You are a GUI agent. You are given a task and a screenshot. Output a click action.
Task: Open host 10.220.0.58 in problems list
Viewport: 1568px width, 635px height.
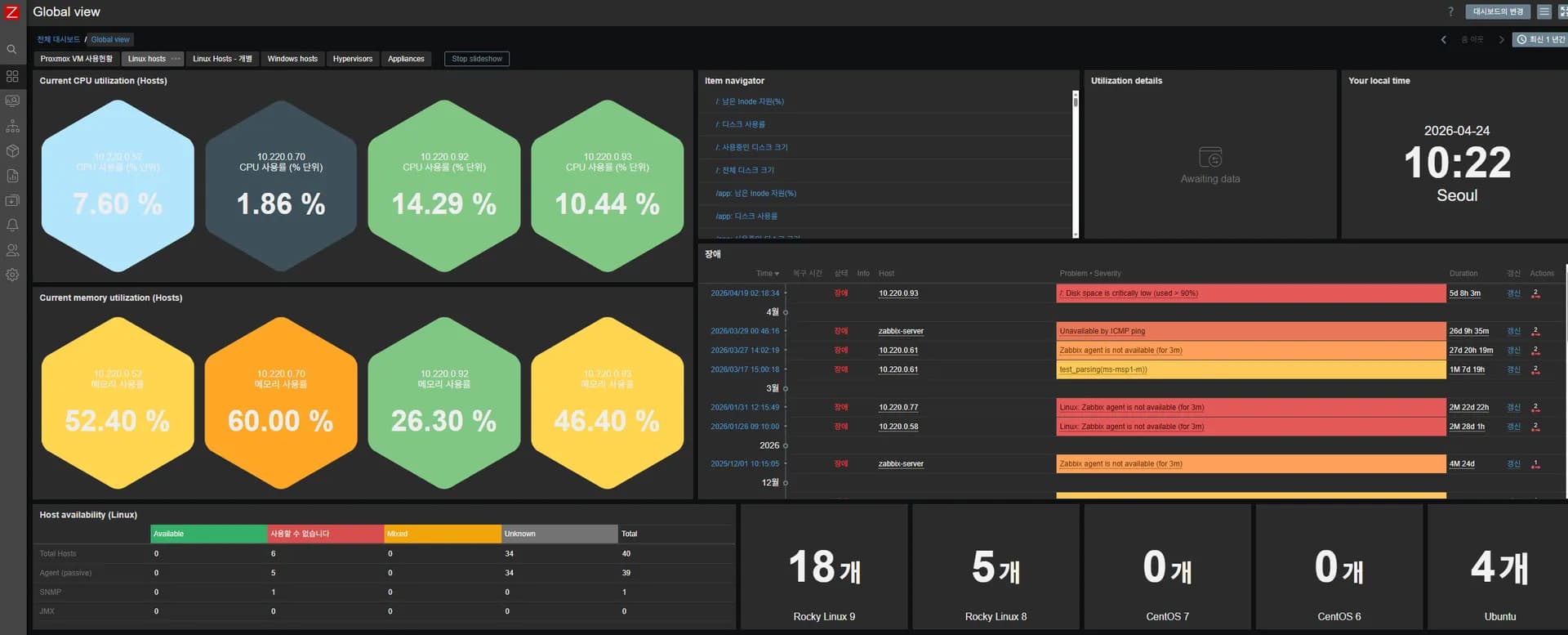[898, 427]
